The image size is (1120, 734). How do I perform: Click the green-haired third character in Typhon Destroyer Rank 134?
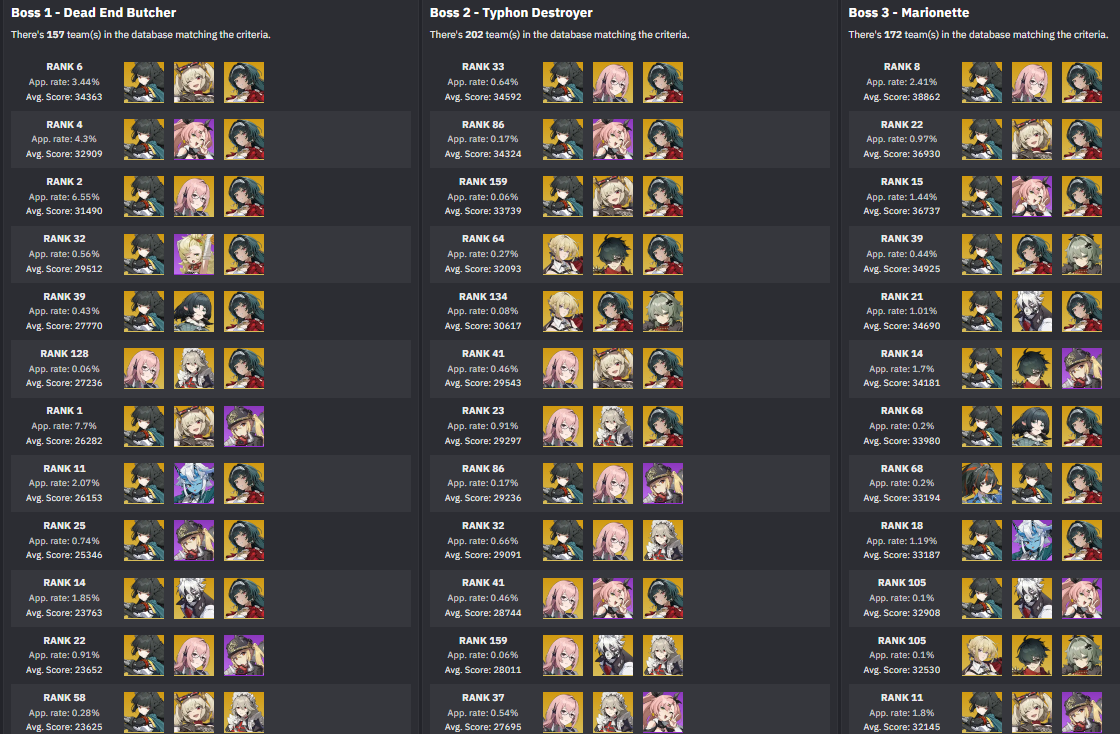click(x=662, y=311)
